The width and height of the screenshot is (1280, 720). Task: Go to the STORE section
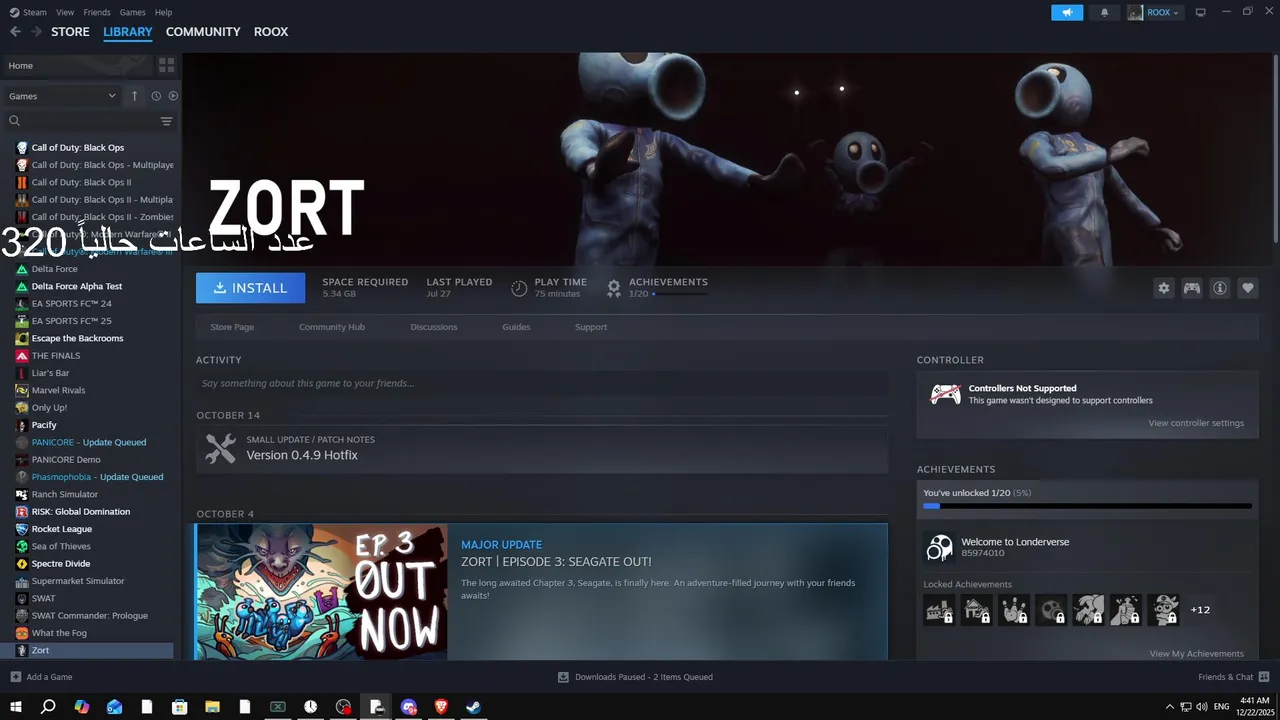pyautogui.click(x=70, y=32)
